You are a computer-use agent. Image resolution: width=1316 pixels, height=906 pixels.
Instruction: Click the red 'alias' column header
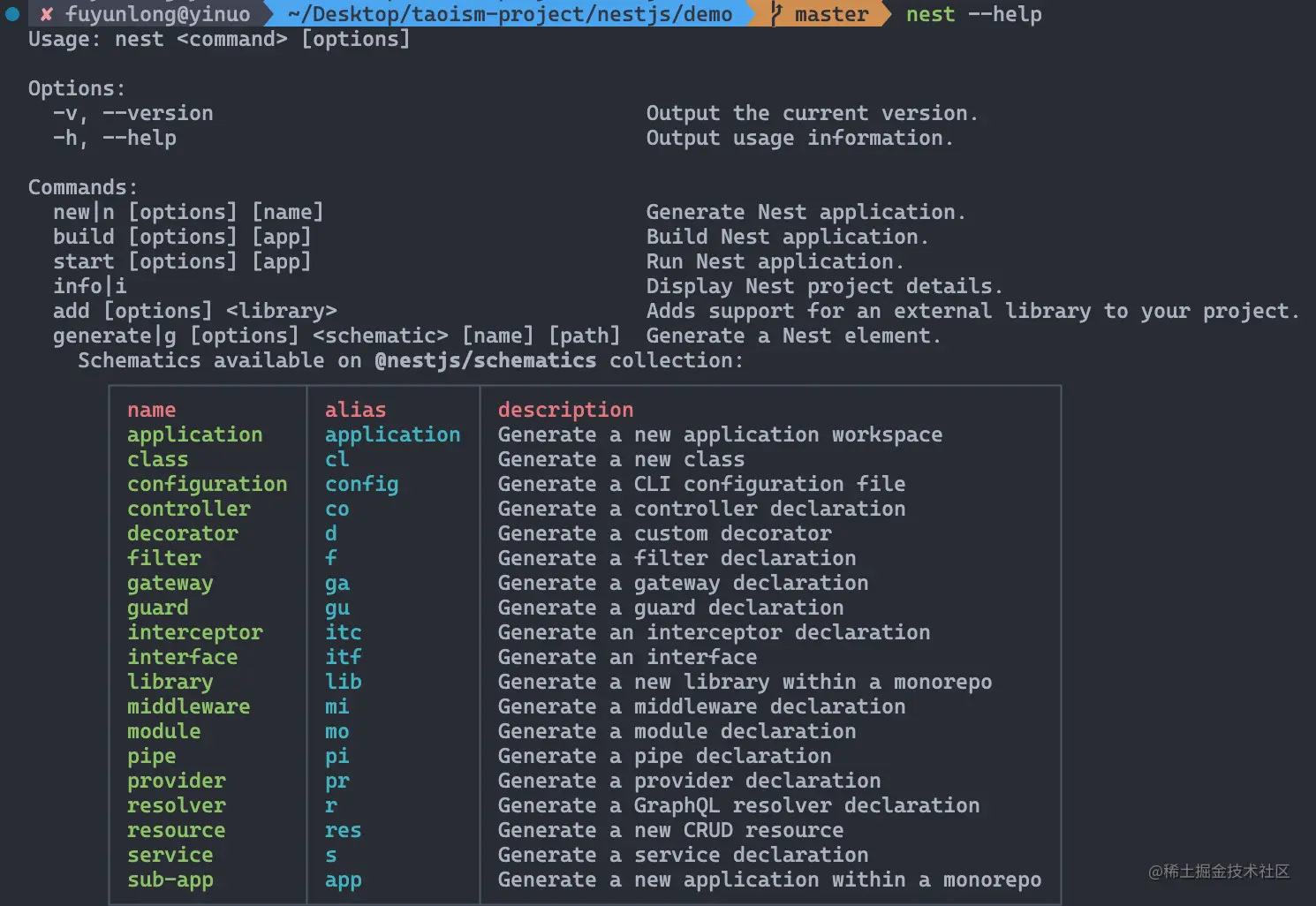tap(355, 410)
